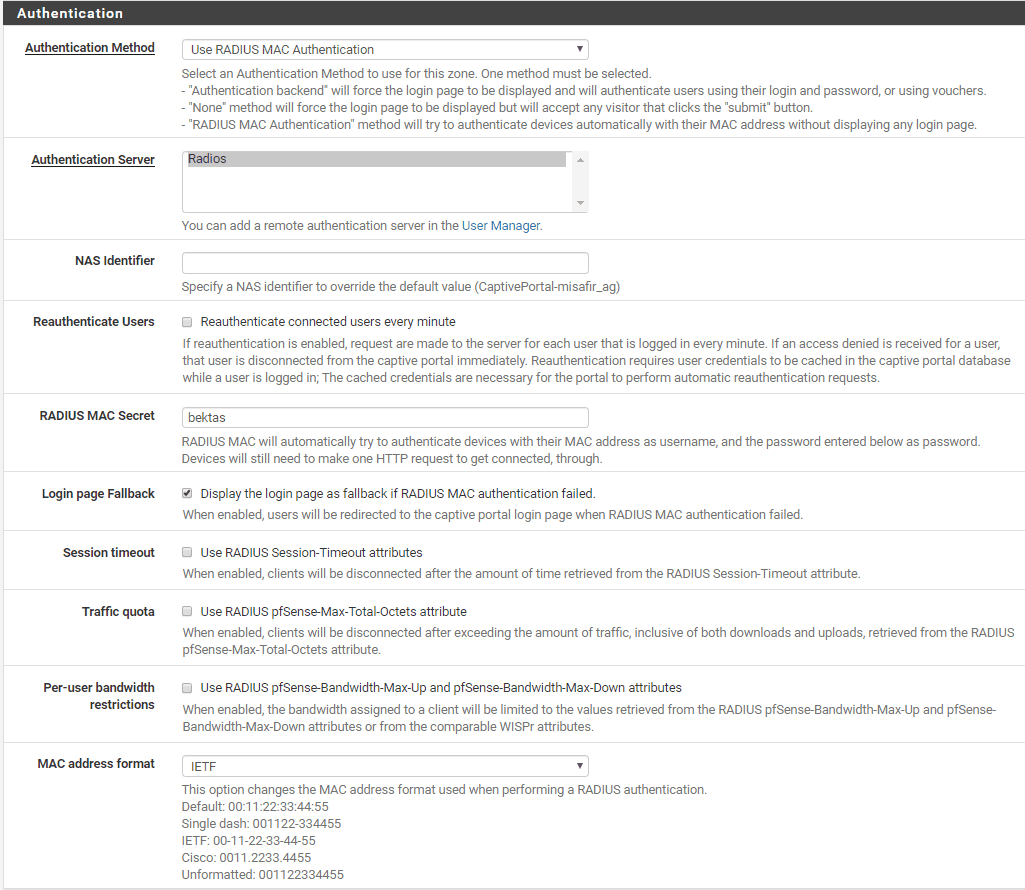Image resolution: width=1025 pixels, height=890 pixels.
Task: Select Radios in the Authentication Server list
Action: (376, 159)
